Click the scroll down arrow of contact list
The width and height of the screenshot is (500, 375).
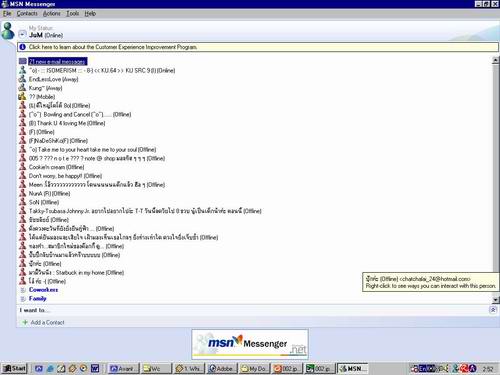click(x=496, y=300)
